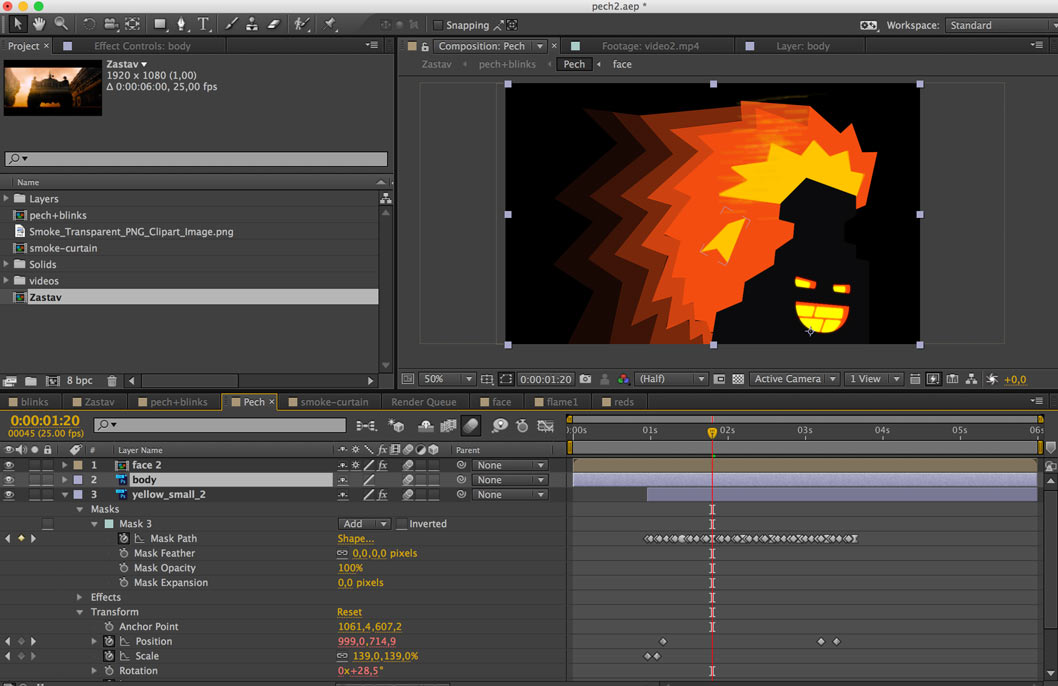Switch to the smoke-curtain timeline tab
Viewport: 1058px width, 686px height.
334,402
